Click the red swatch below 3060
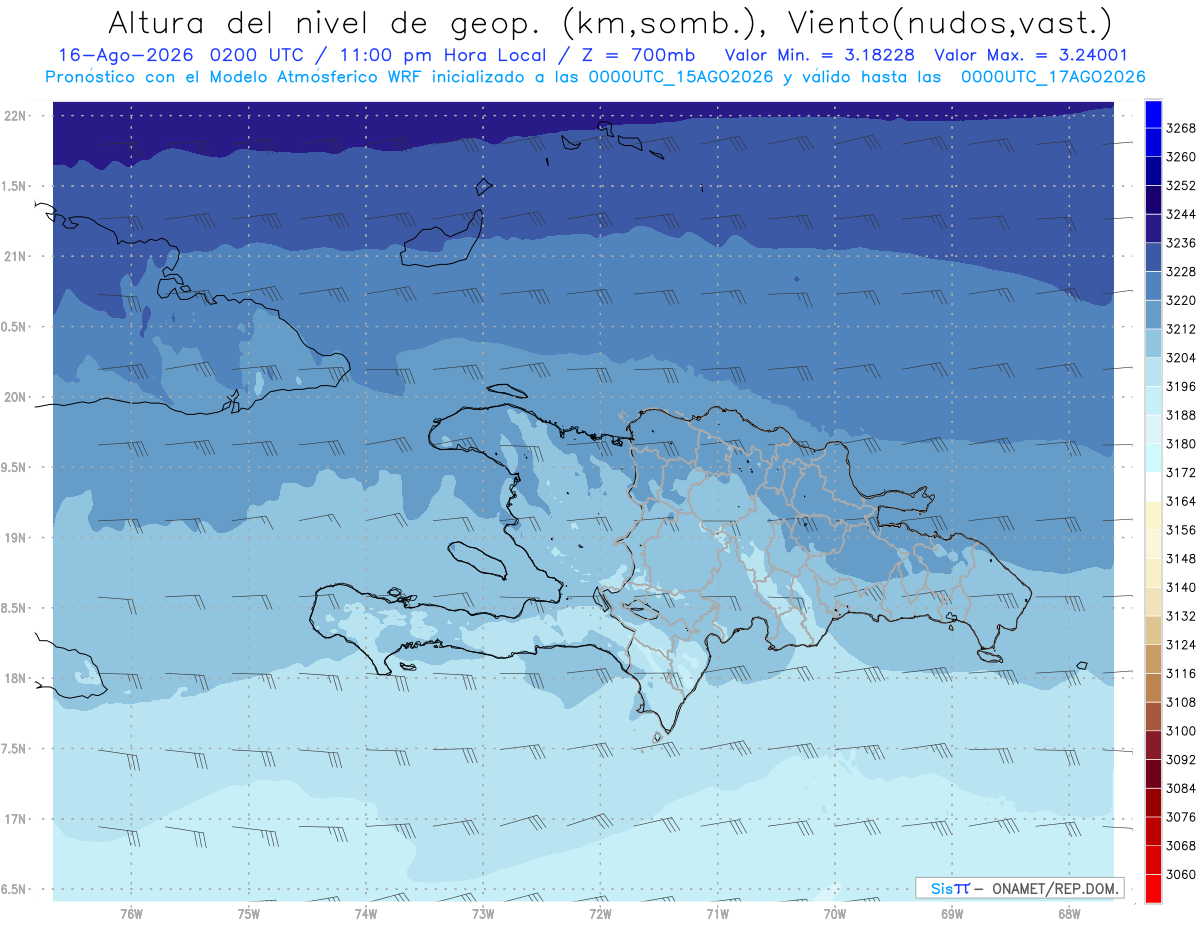 [1153, 888]
